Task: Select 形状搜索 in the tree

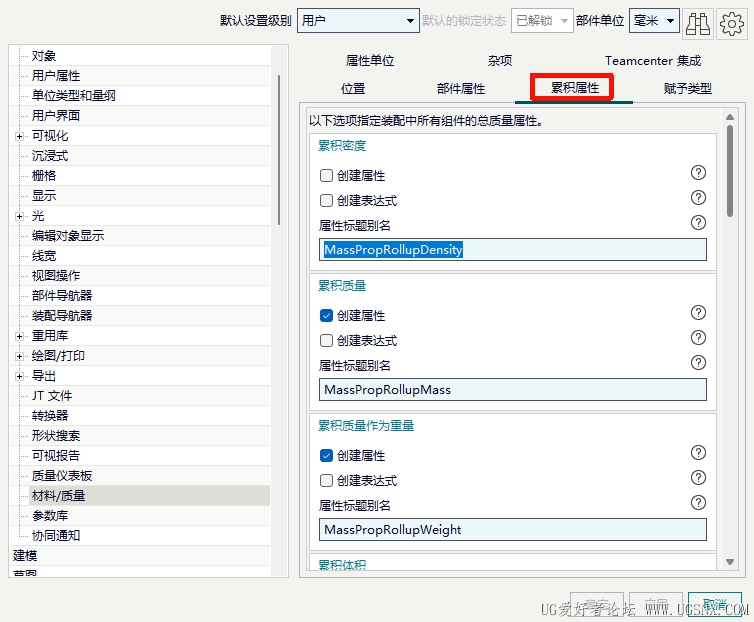Action: coord(56,436)
